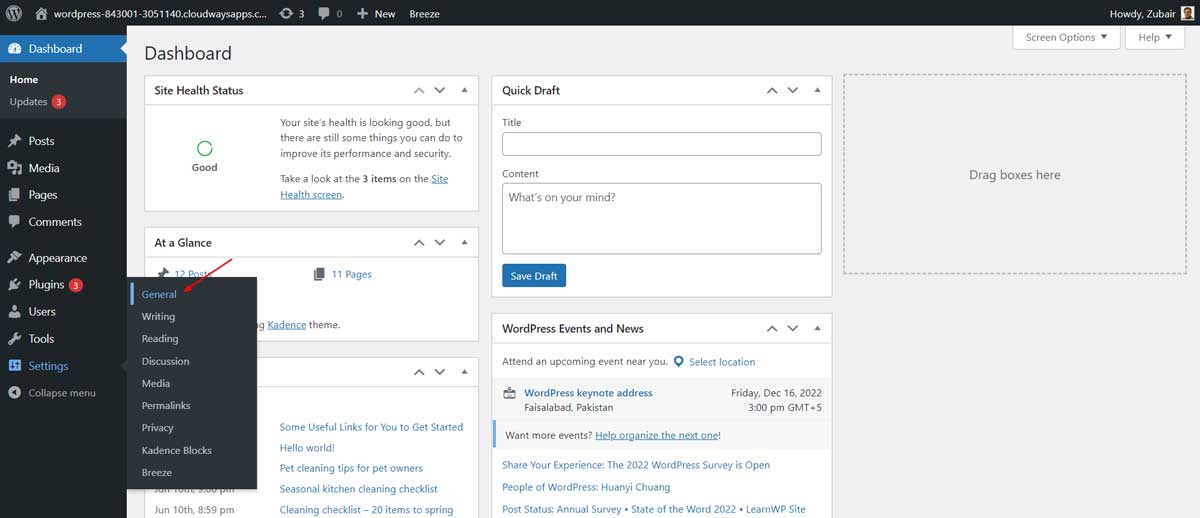Viewport: 1200px width, 518px height.
Task: Click Breeze in the admin bar
Action: [x=424, y=14]
